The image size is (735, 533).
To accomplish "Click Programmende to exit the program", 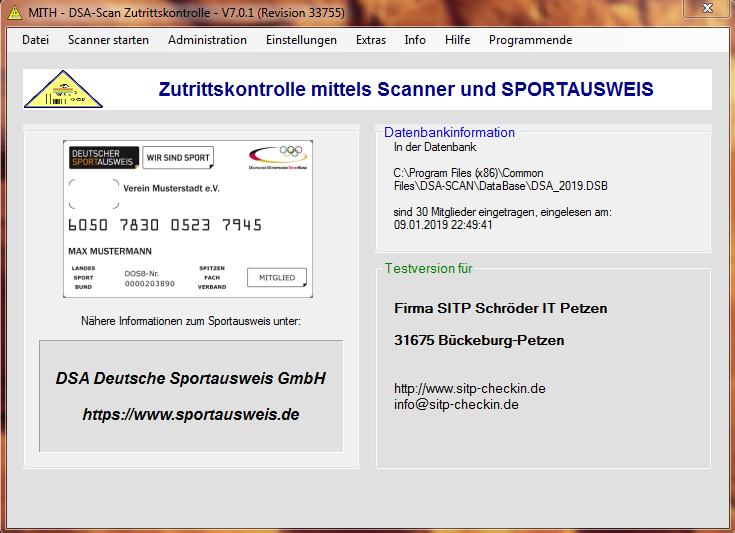I will tap(530, 40).
